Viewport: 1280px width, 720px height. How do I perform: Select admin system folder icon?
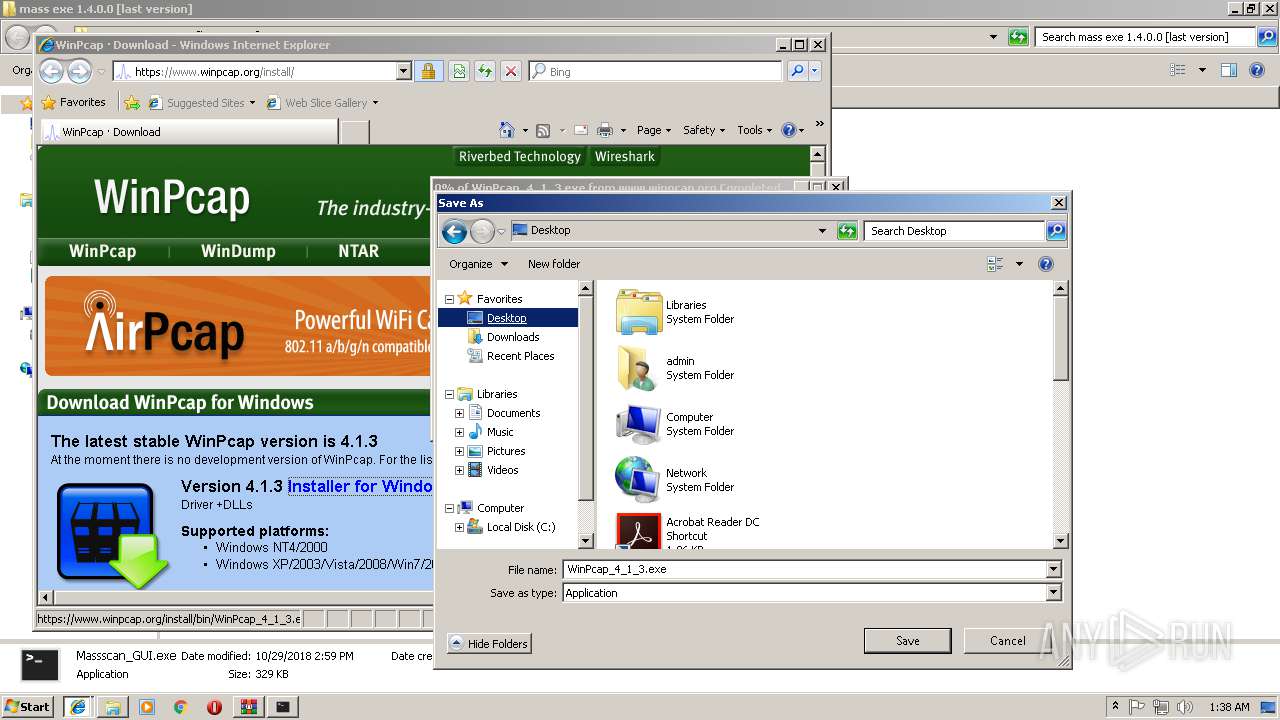point(638,368)
